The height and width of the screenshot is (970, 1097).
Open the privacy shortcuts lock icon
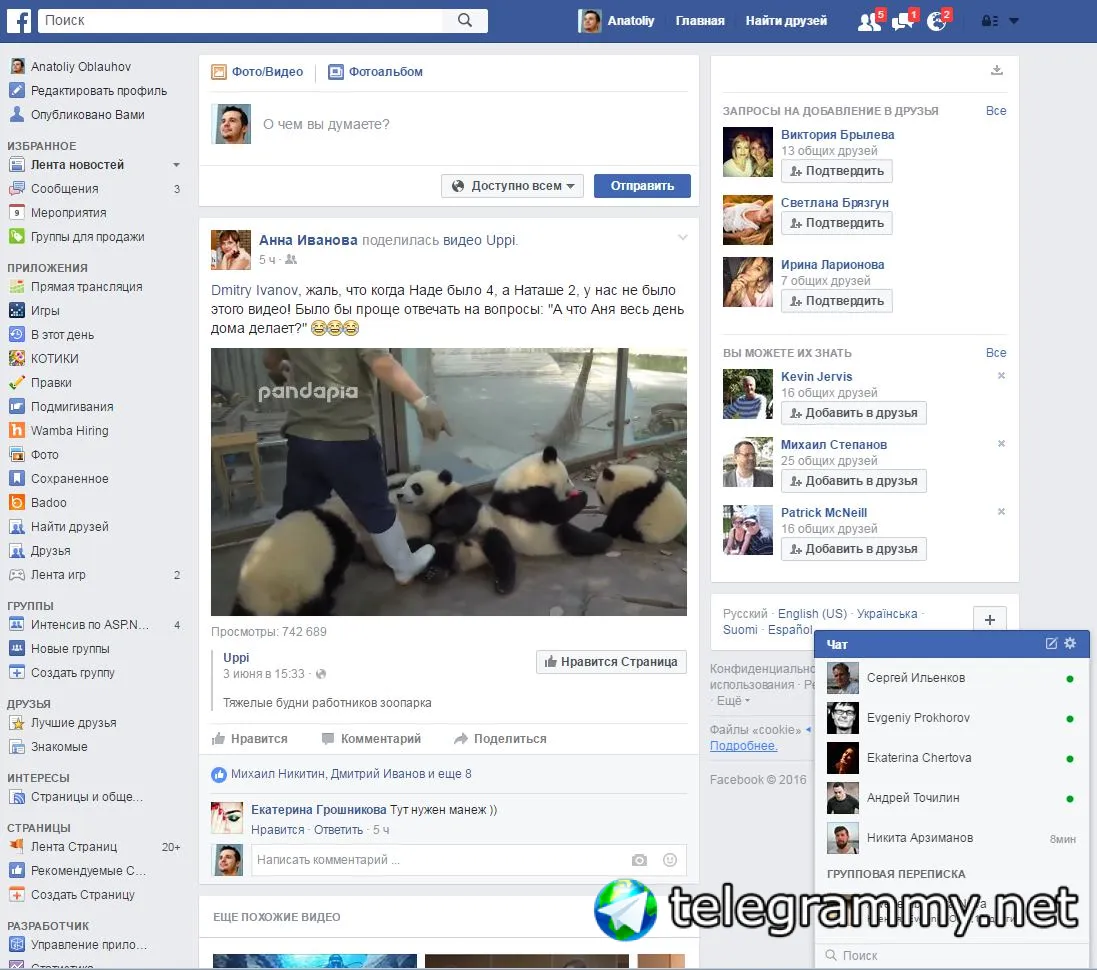coord(989,21)
